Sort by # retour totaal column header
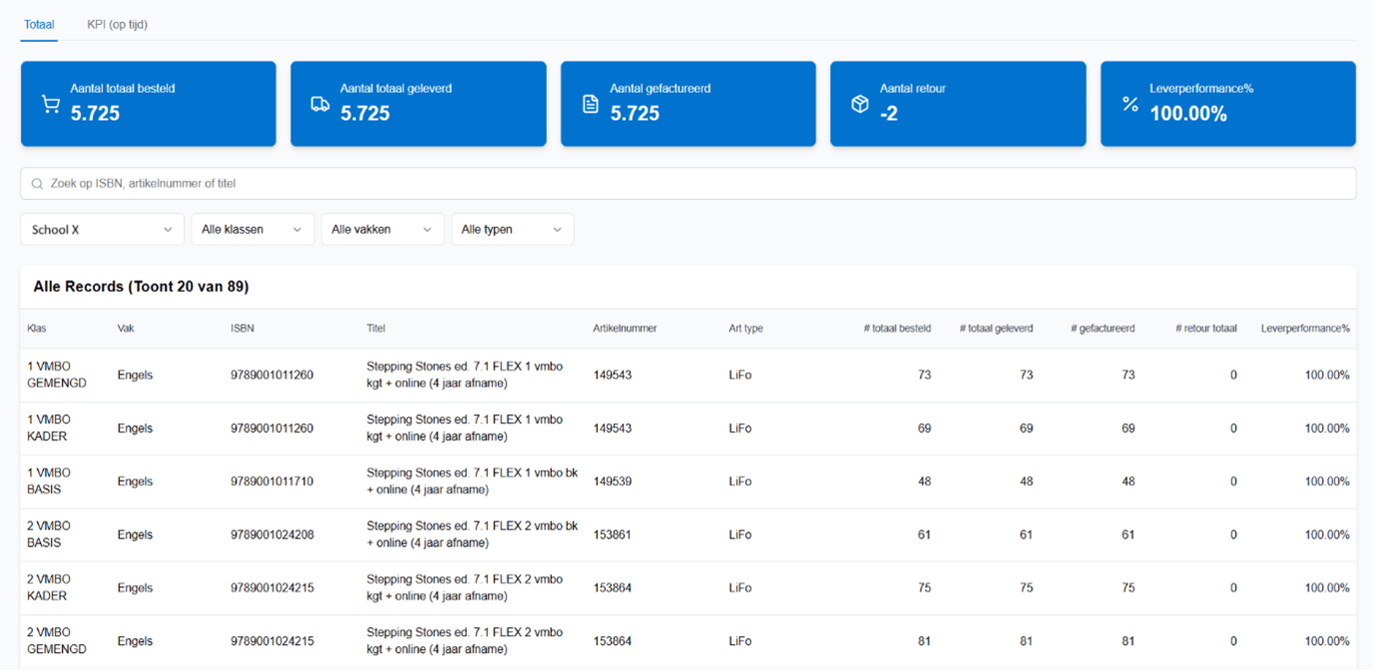Viewport: 1378px width, 672px height. coord(1206,328)
